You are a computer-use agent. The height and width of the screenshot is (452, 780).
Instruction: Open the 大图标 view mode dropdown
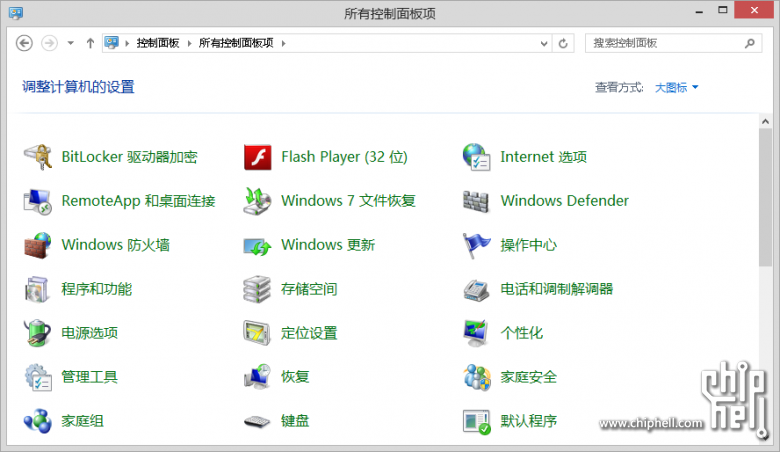(677, 88)
